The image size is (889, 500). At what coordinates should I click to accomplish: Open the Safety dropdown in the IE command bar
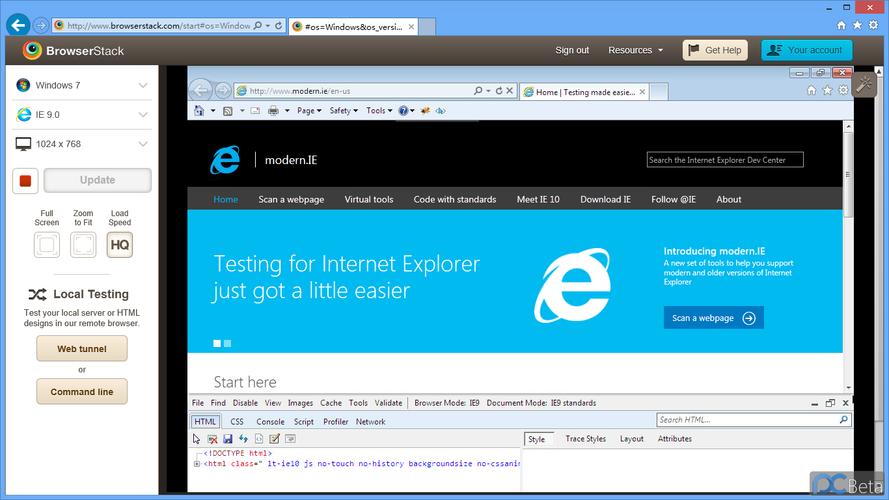(344, 111)
